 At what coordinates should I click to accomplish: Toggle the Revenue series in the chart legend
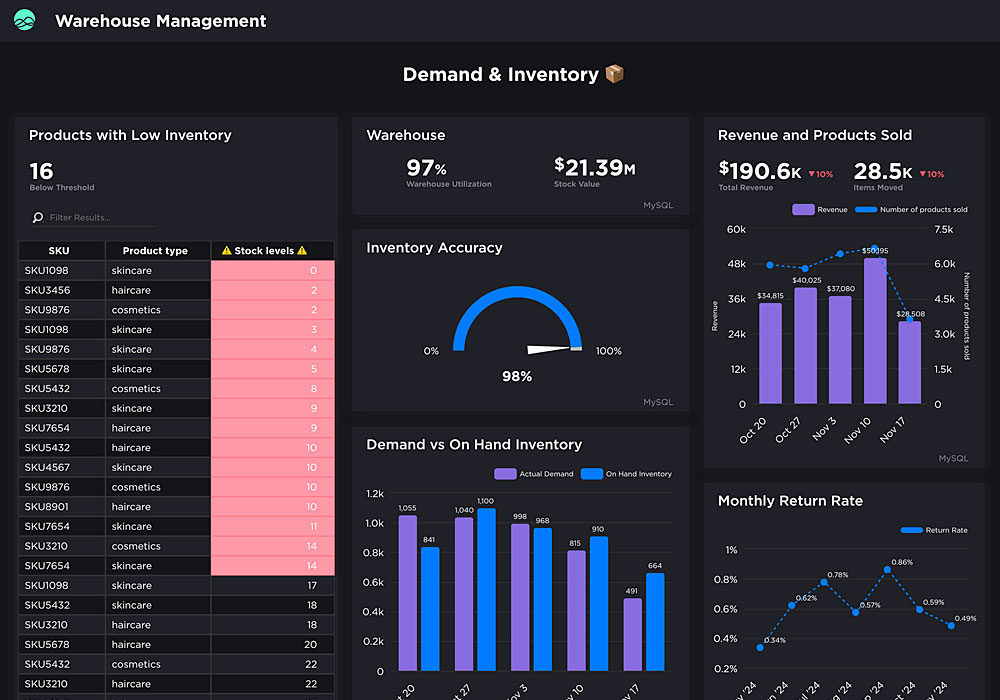pyautogui.click(x=820, y=210)
